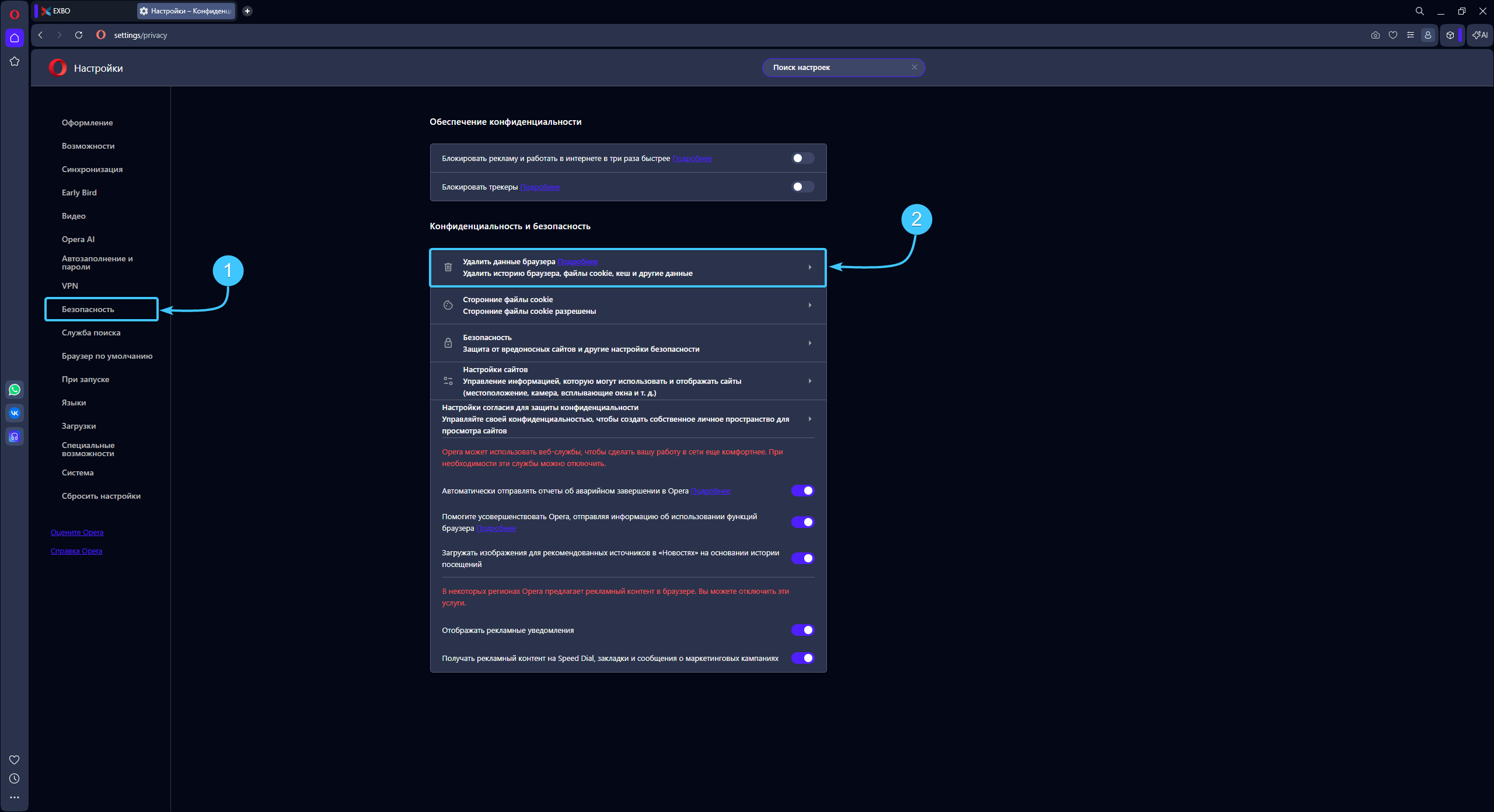Open History clock icon in sidebar
The image size is (1494, 812).
(x=15, y=779)
